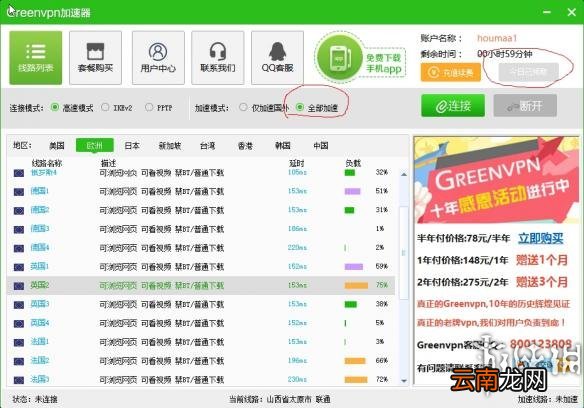Select the 德国4 line name
This screenshot has width=584, height=408.
pos(39,247)
